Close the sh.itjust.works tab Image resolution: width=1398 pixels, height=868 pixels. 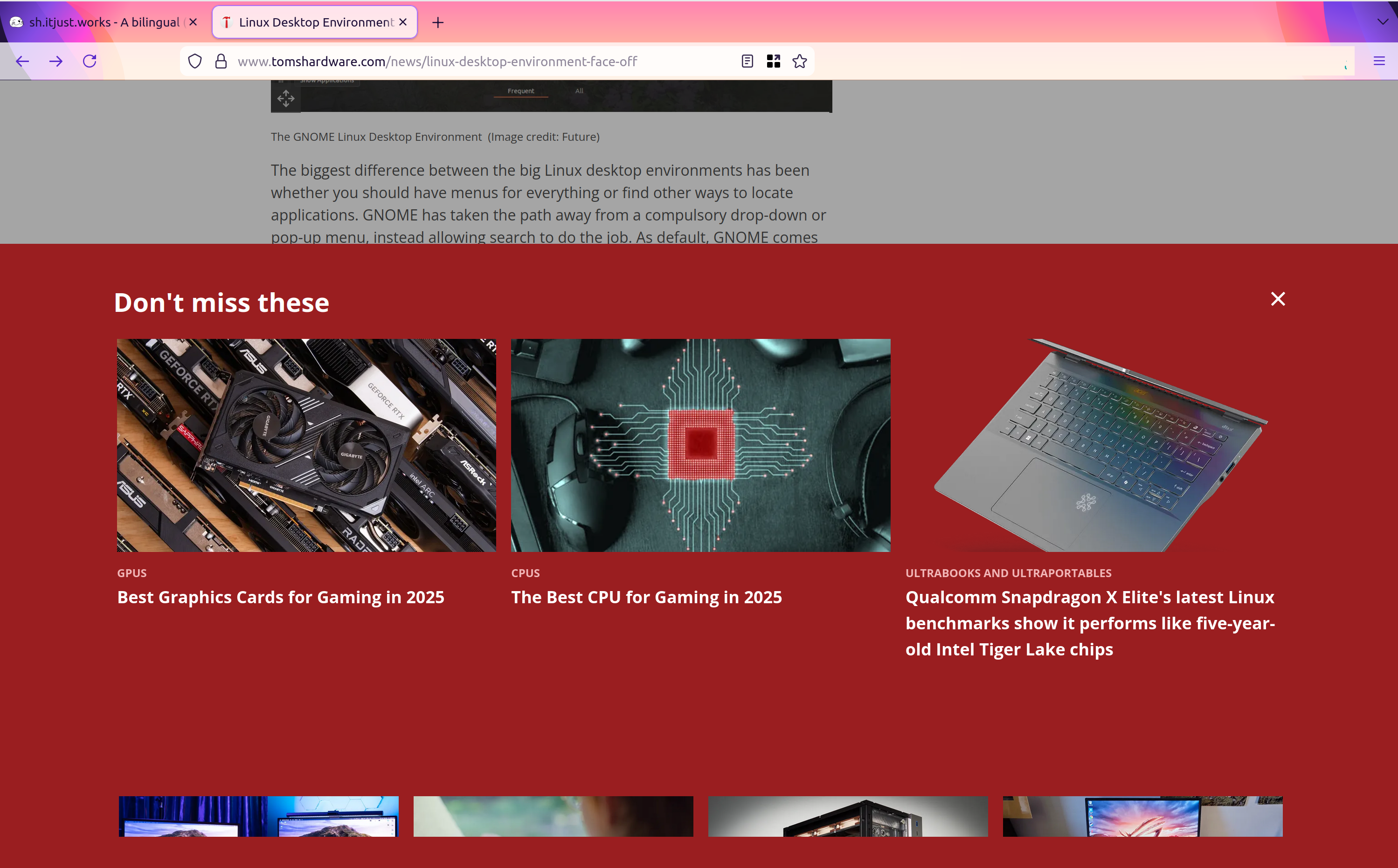(x=193, y=22)
